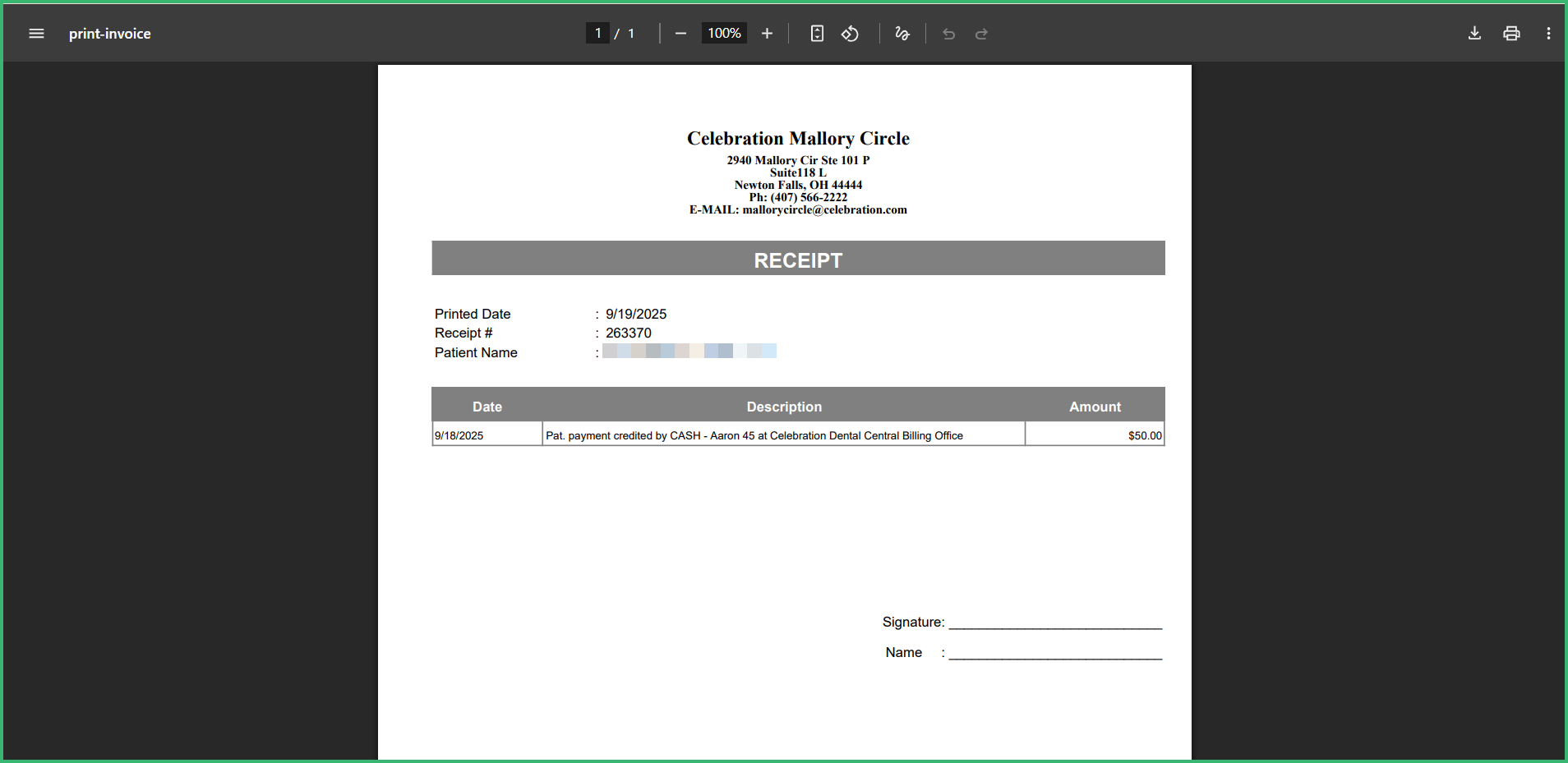Screen dimensions: 1568x763
Task: Click the mallorycircle@celebration.com email text
Action: tap(825, 209)
